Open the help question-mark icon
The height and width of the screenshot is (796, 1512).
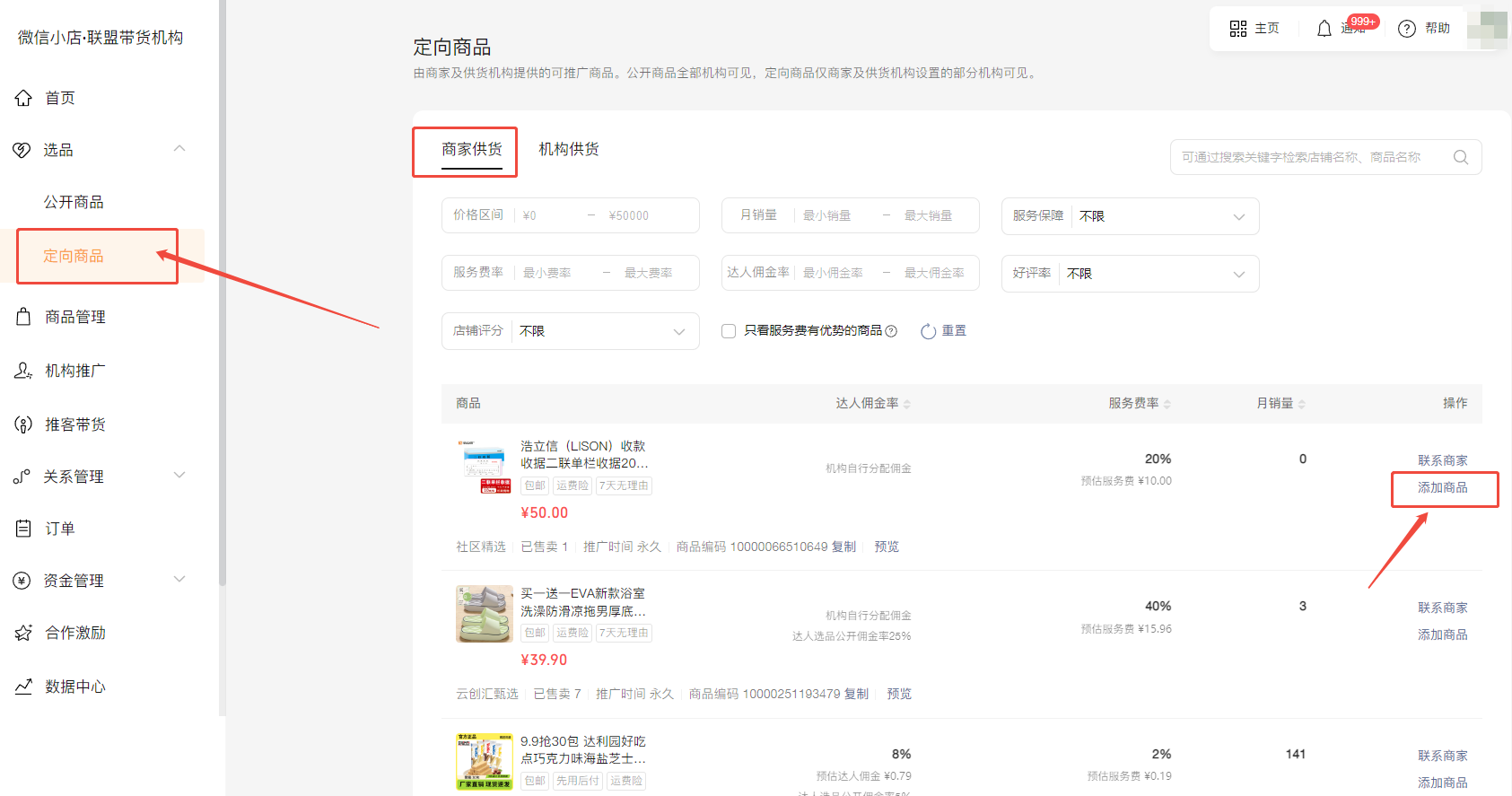1407,29
